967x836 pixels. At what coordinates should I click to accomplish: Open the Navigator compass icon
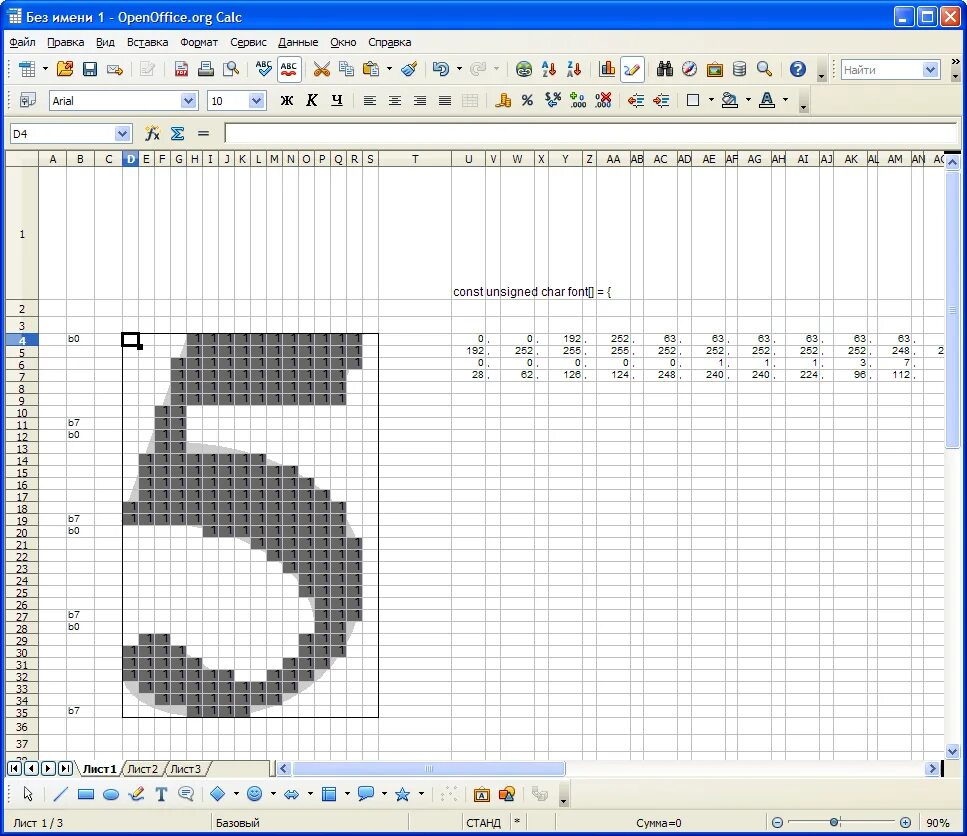689,69
